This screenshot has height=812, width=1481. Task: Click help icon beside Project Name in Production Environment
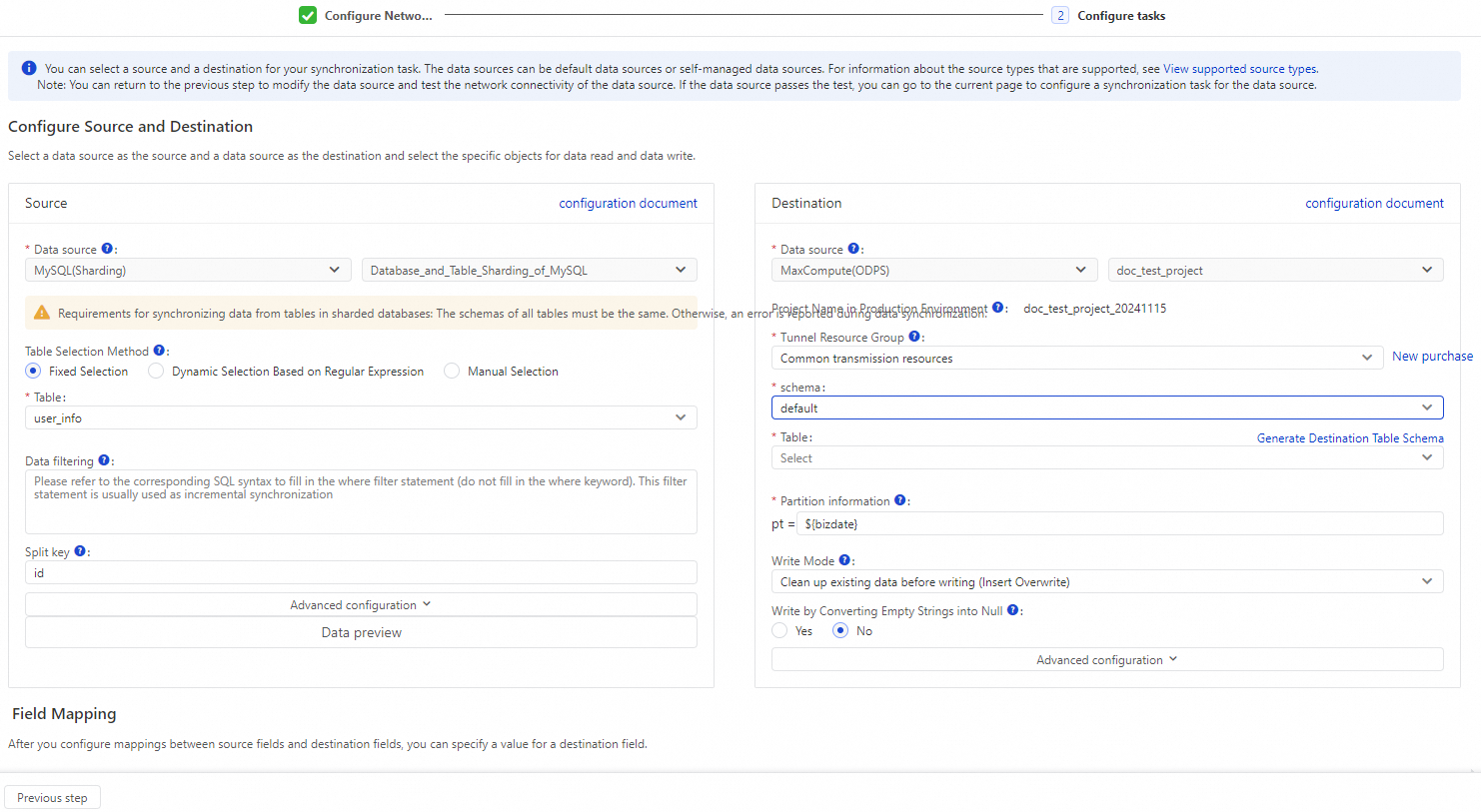tap(997, 308)
